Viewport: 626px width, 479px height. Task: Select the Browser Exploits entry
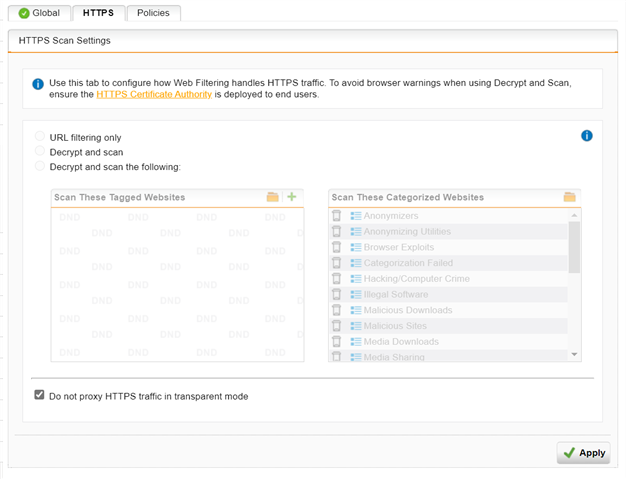tap(399, 247)
